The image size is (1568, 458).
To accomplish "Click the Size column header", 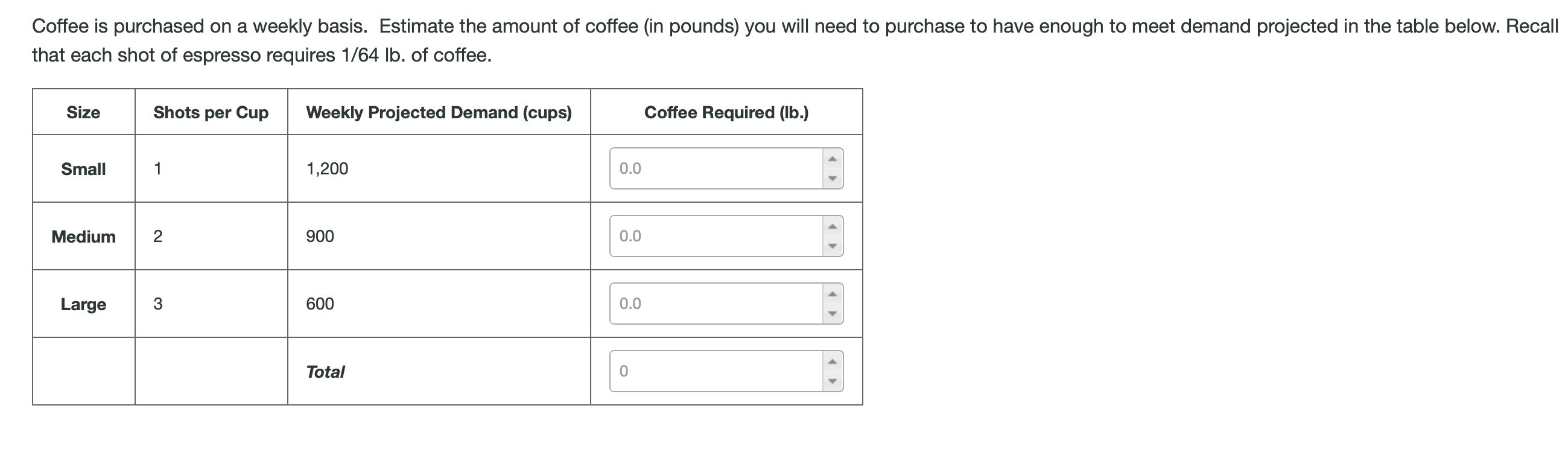I will click(83, 112).
